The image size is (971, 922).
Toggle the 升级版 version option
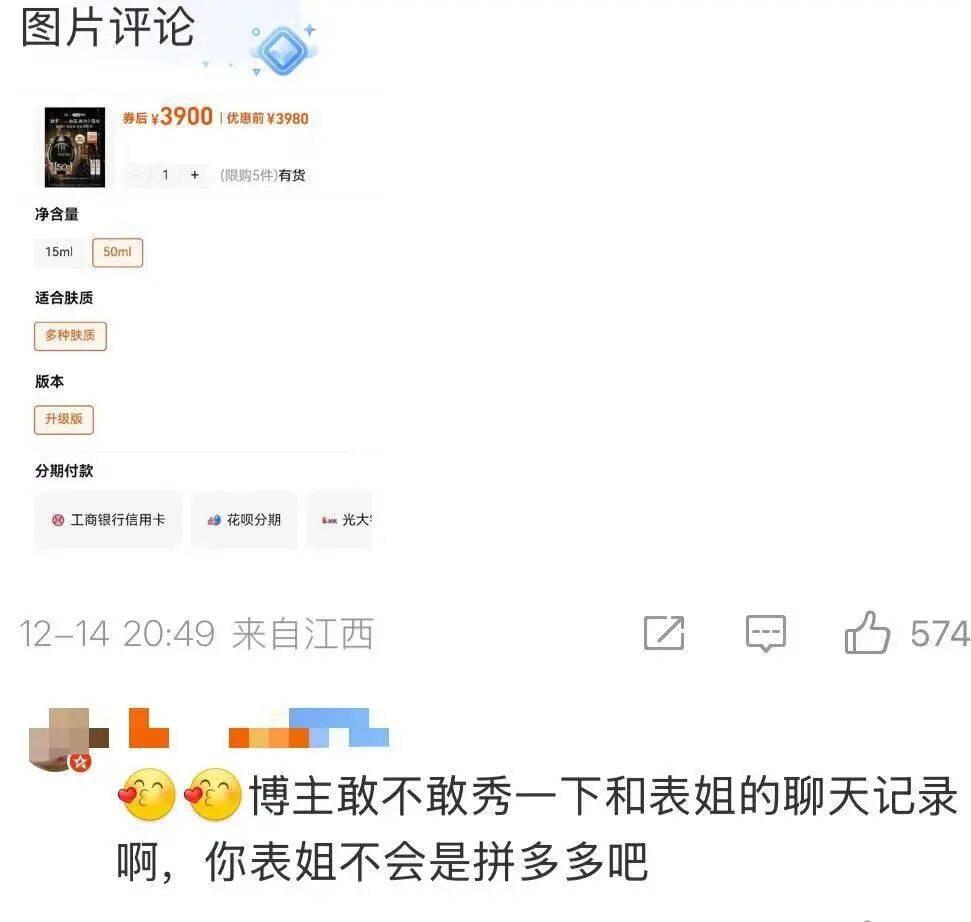tap(64, 419)
